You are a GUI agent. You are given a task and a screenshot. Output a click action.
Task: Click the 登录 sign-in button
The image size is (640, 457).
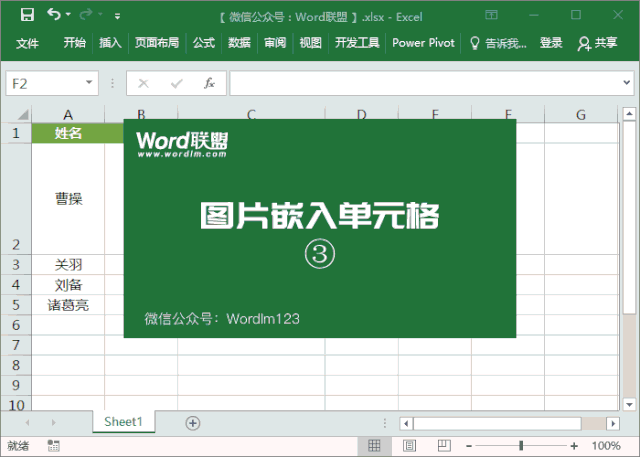tap(551, 43)
